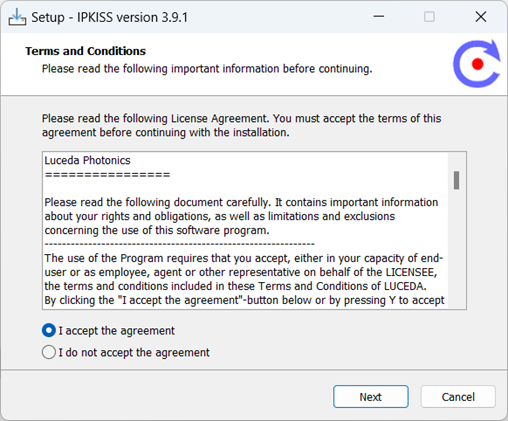Click the Luceda circular arrow logo
Viewport: 508px width, 421px height.
(477, 64)
